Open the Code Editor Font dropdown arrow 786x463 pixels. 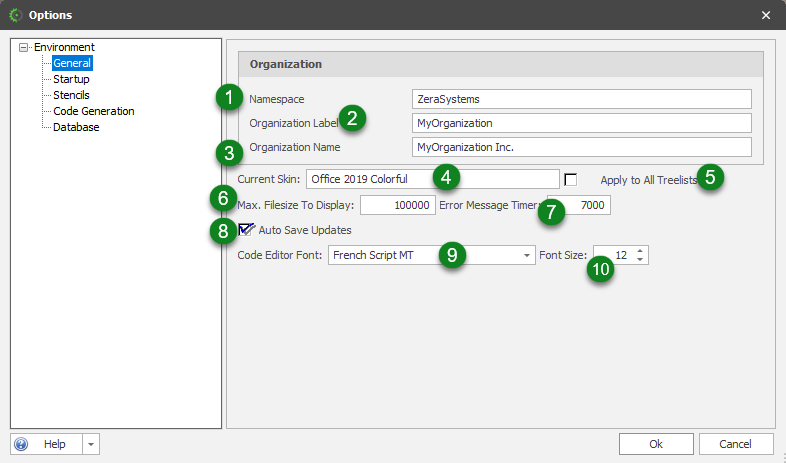click(x=526, y=256)
